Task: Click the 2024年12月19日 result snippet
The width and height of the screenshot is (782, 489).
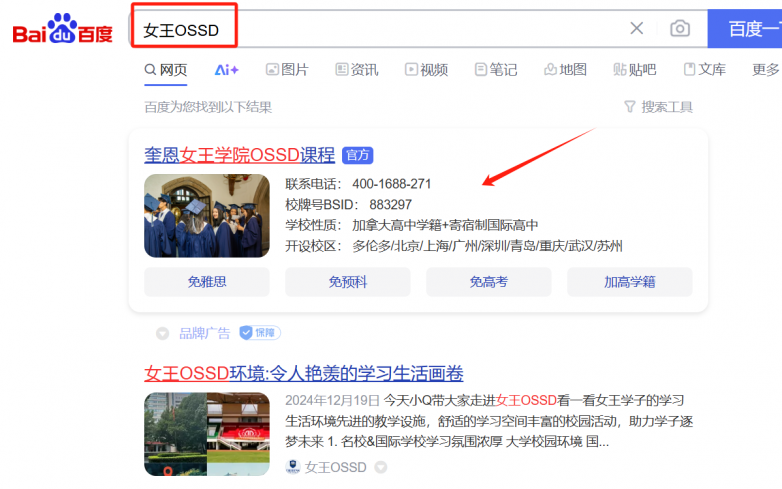Action: click(489, 421)
